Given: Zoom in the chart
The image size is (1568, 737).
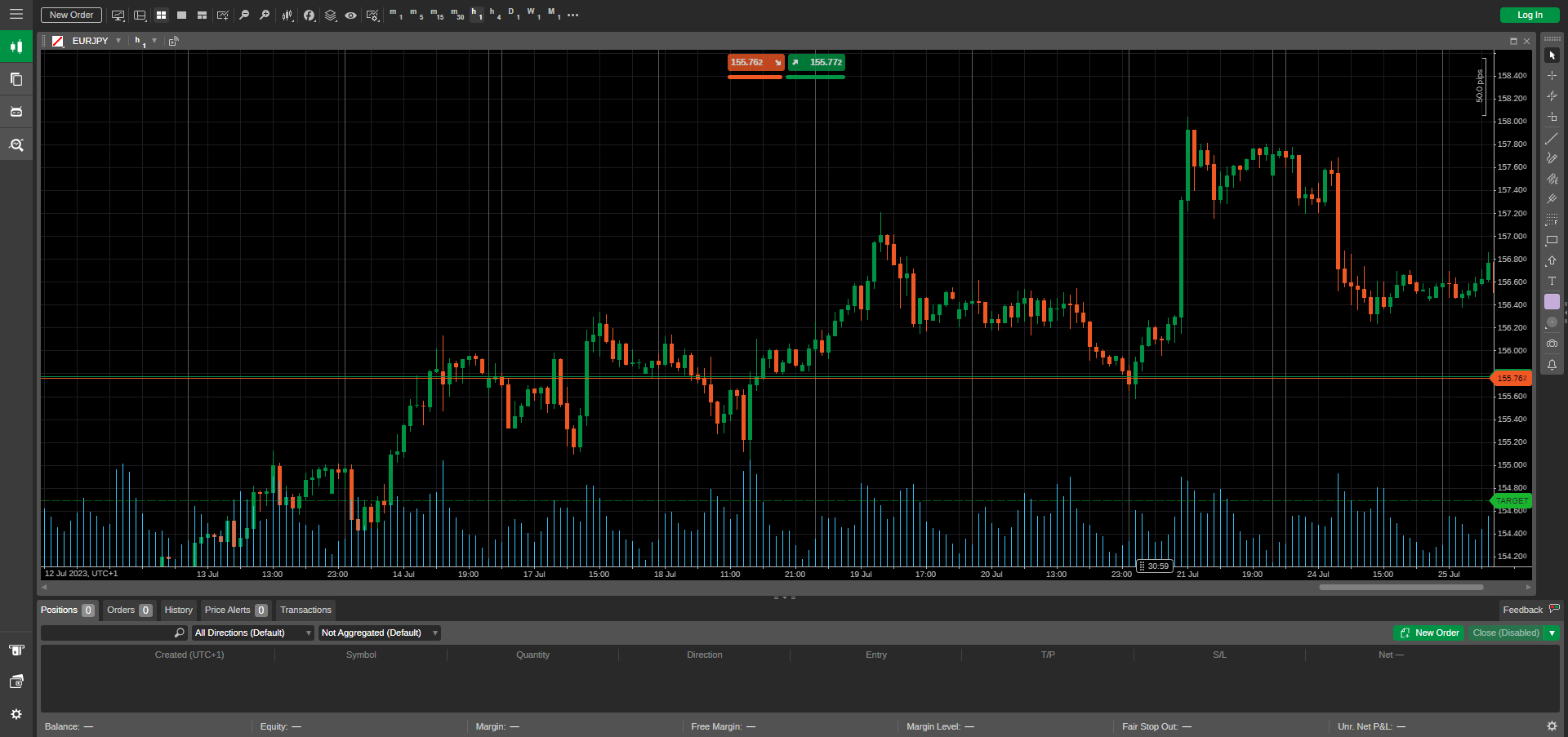Looking at the screenshot, I should point(265,16).
